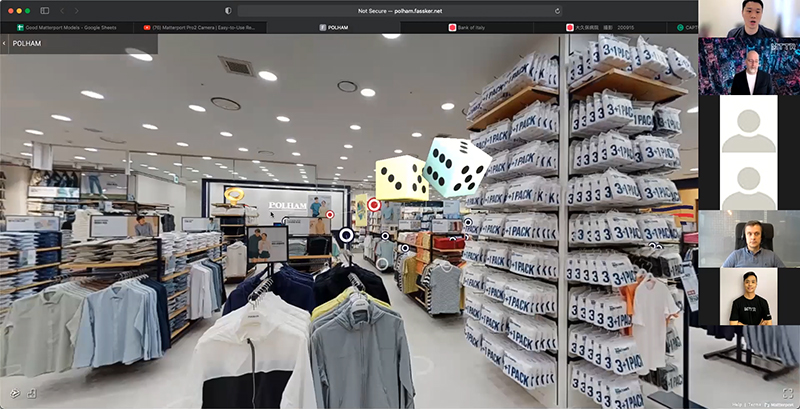800x409 pixels.
Task: Switch to Matterport dollhouse view
Action: [x=15, y=393]
